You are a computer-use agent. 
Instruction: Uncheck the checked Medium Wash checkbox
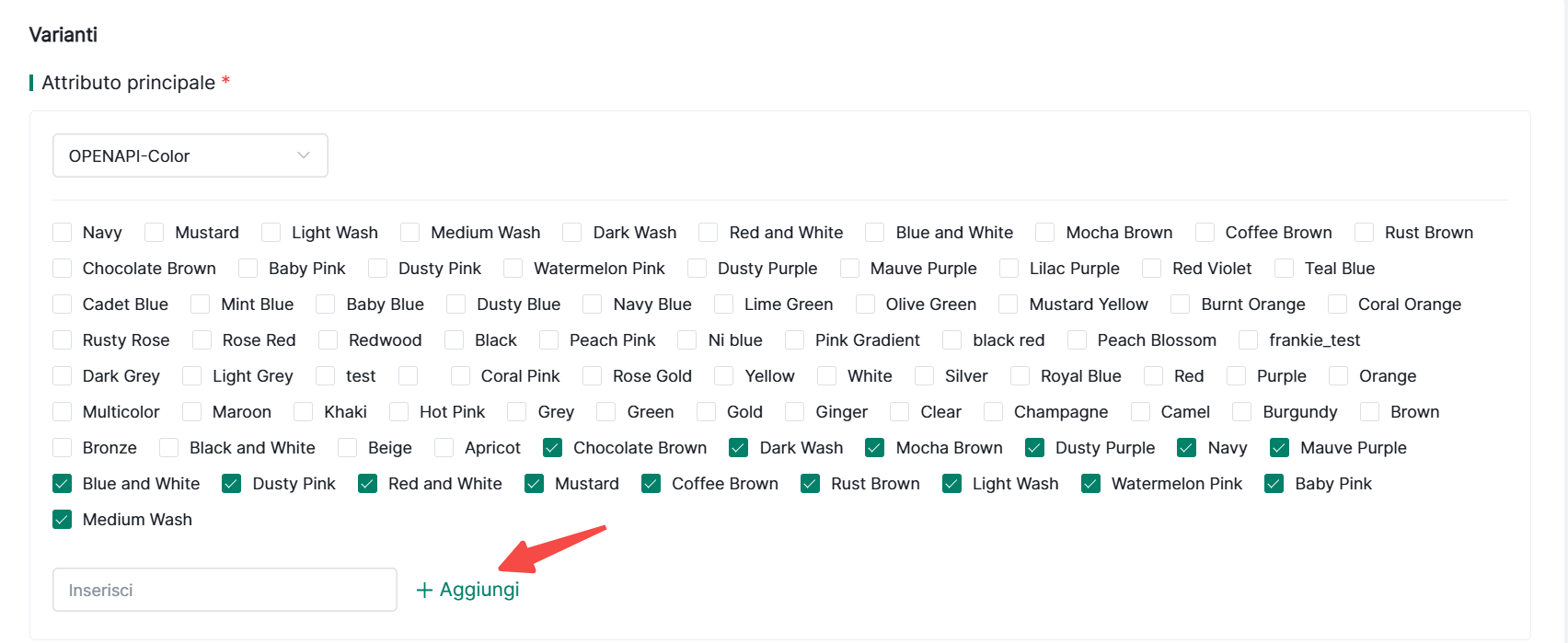[63, 520]
